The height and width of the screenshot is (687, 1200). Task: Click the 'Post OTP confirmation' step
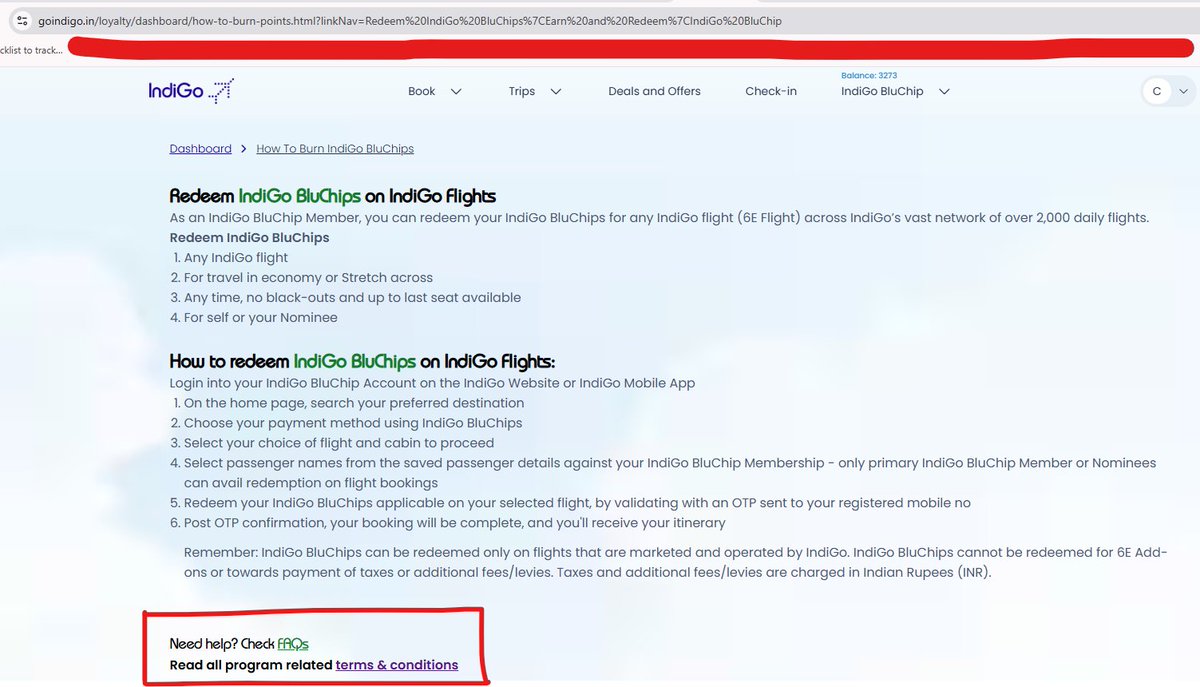[455, 523]
